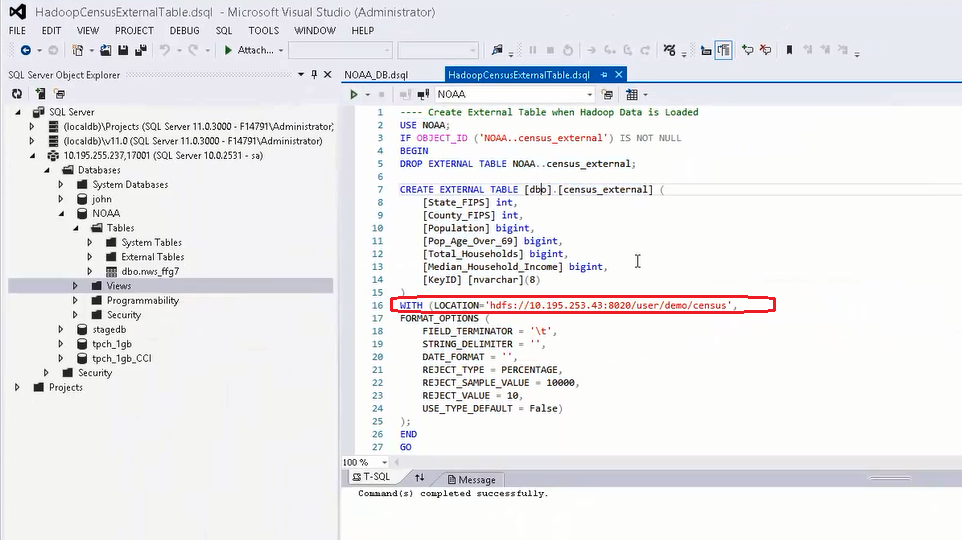Open the Results As Grid dropdown arrow
This screenshot has width=962, height=540.
[x=645, y=94]
